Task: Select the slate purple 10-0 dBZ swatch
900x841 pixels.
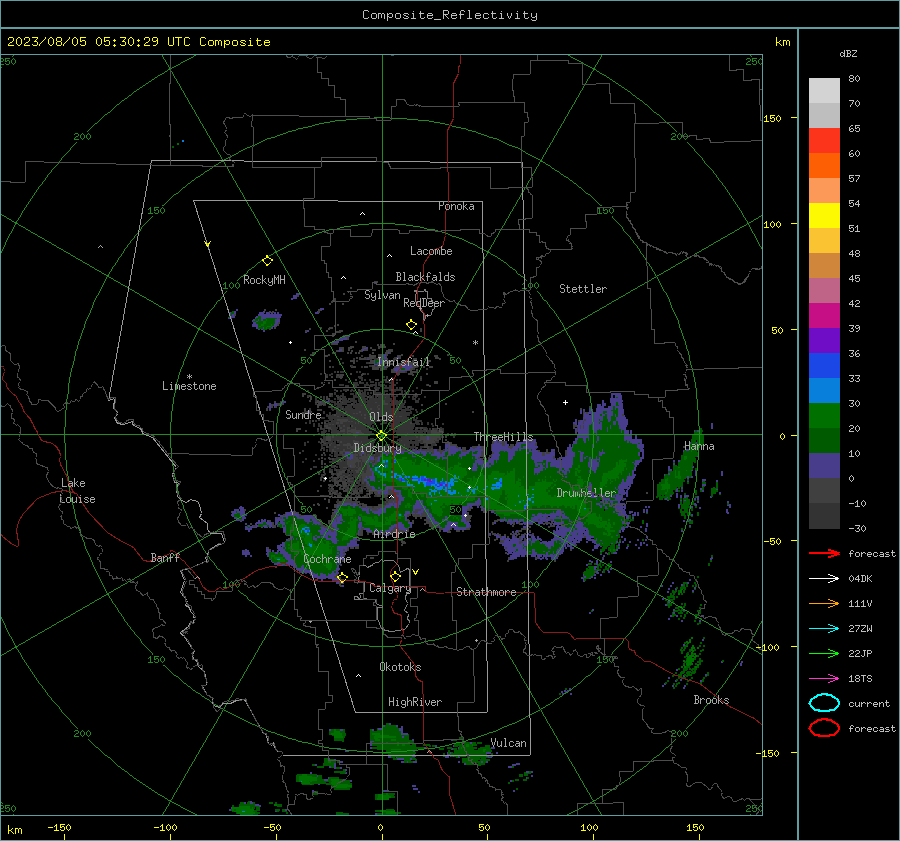Action: coord(824,466)
